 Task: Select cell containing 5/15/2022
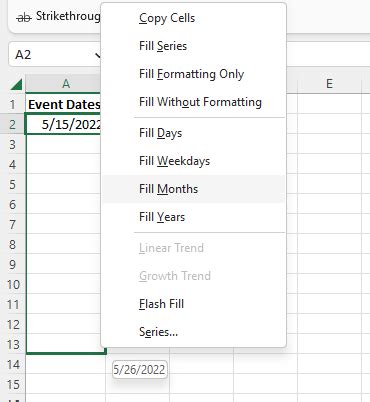coord(63,124)
